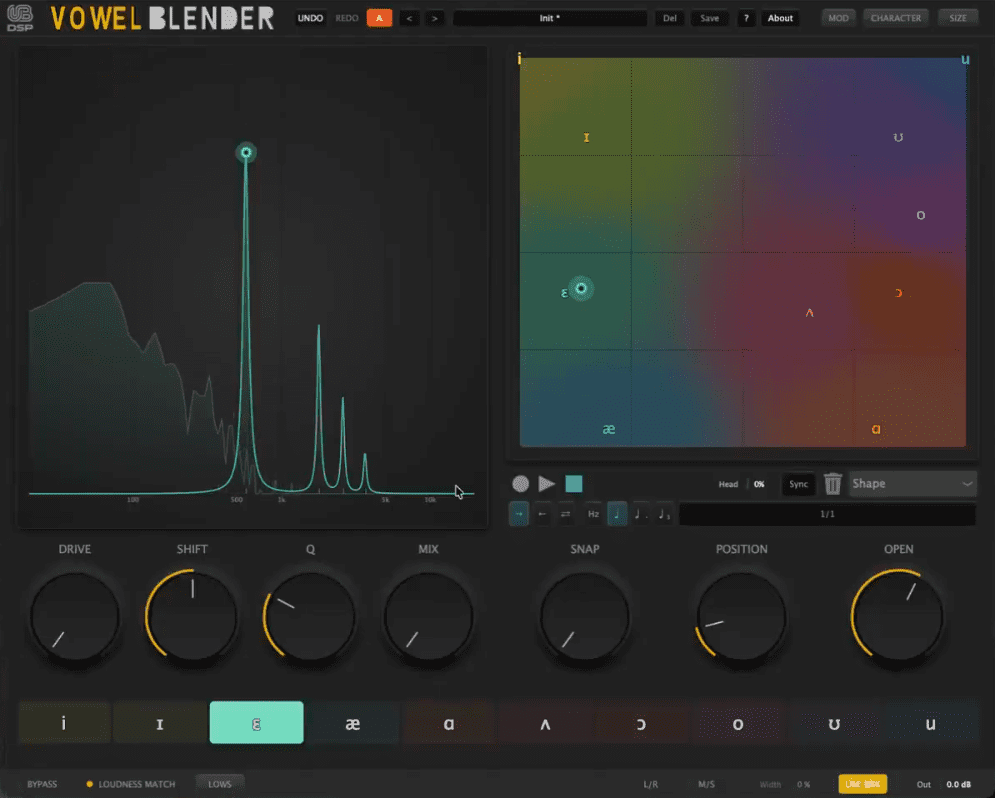Click the 1/1 rate display bar
This screenshot has height=798, width=995.
click(x=827, y=514)
